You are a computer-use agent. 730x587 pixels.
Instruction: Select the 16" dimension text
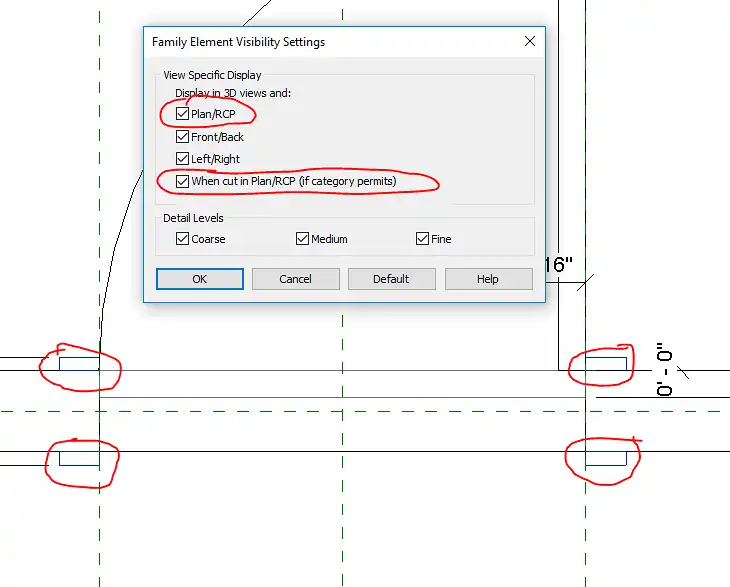tap(558, 265)
